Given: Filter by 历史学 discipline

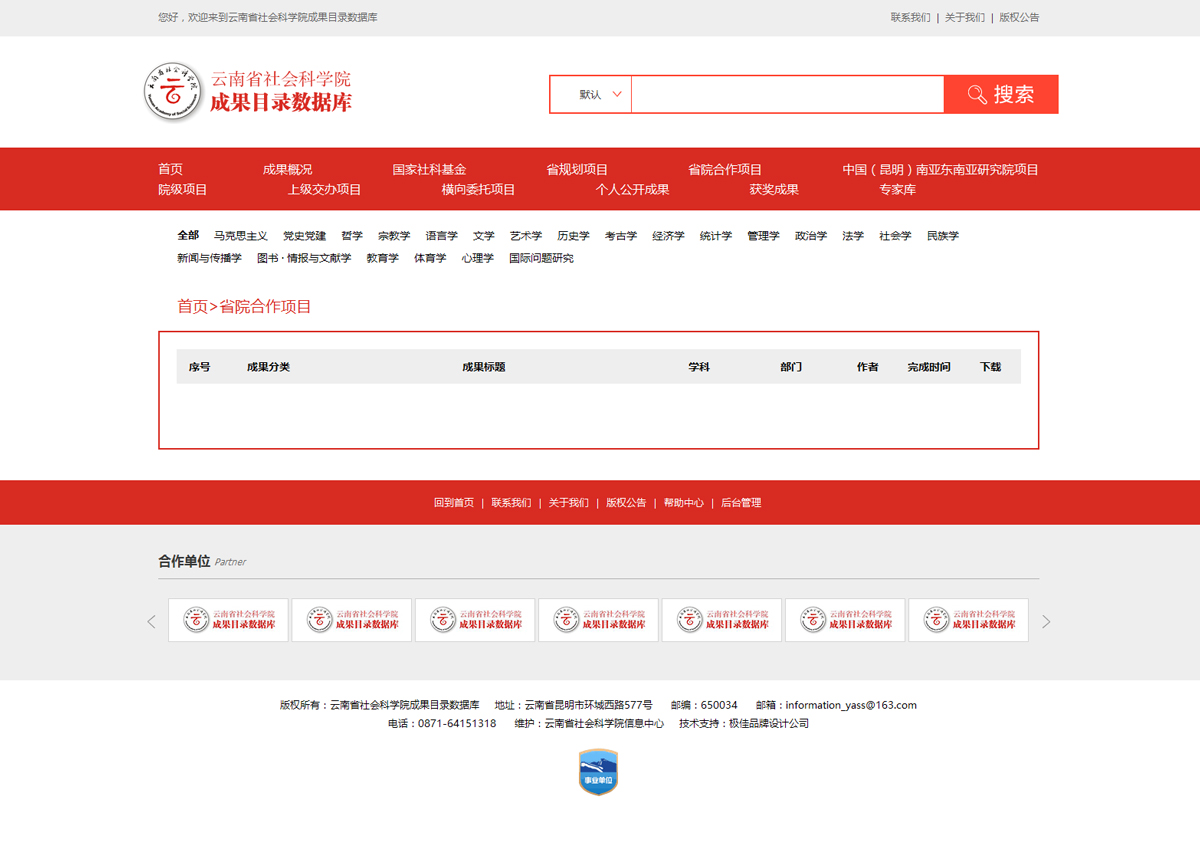Looking at the screenshot, I should point(573,236).
